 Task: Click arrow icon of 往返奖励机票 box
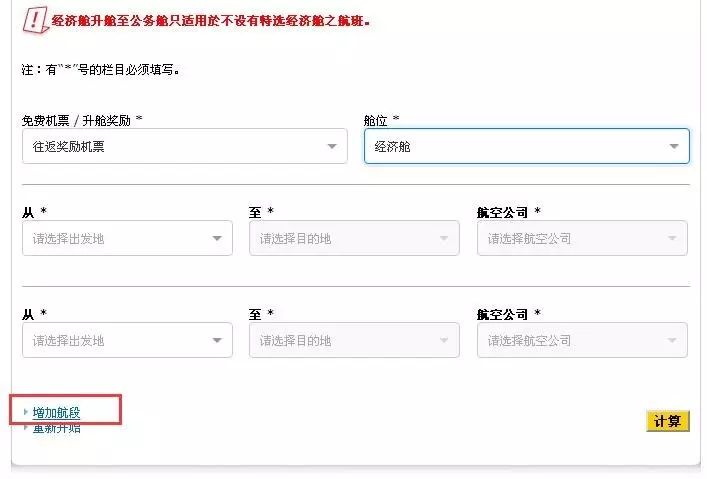[332, 147]
